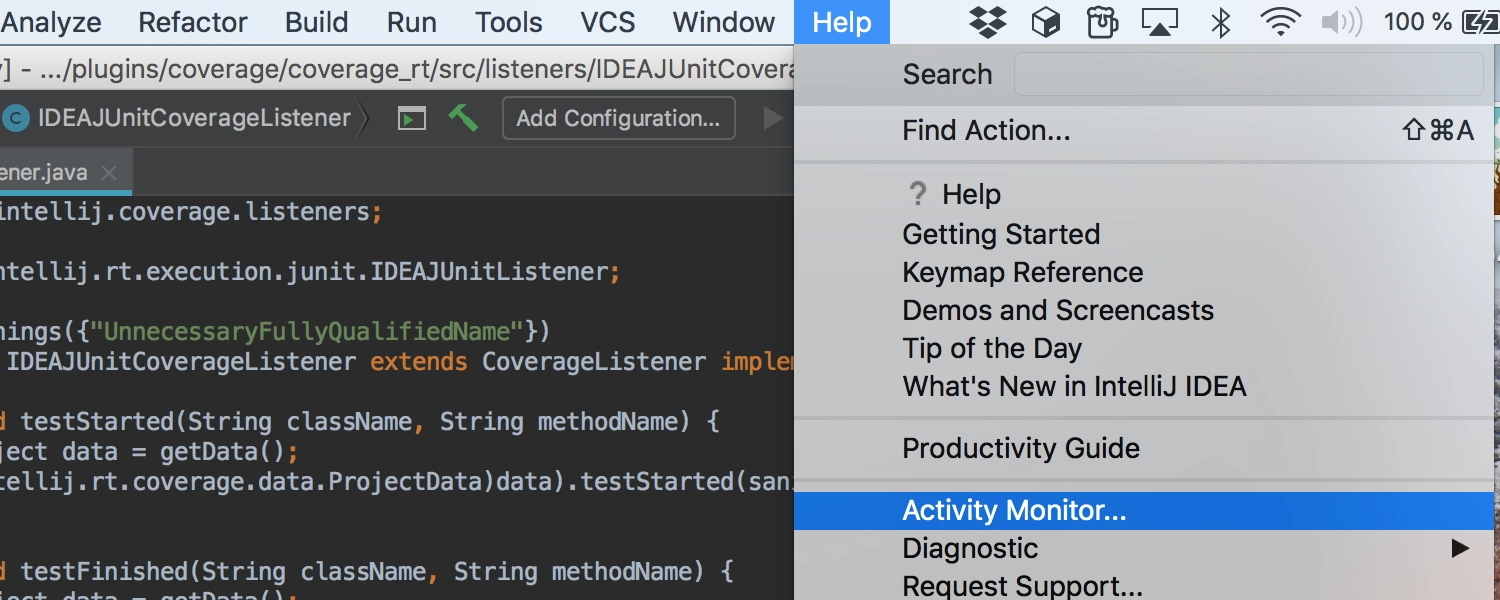Open the Add Configuration dropdown
The width and height of the screenshot is (1500, 600).
pos(618,118)
